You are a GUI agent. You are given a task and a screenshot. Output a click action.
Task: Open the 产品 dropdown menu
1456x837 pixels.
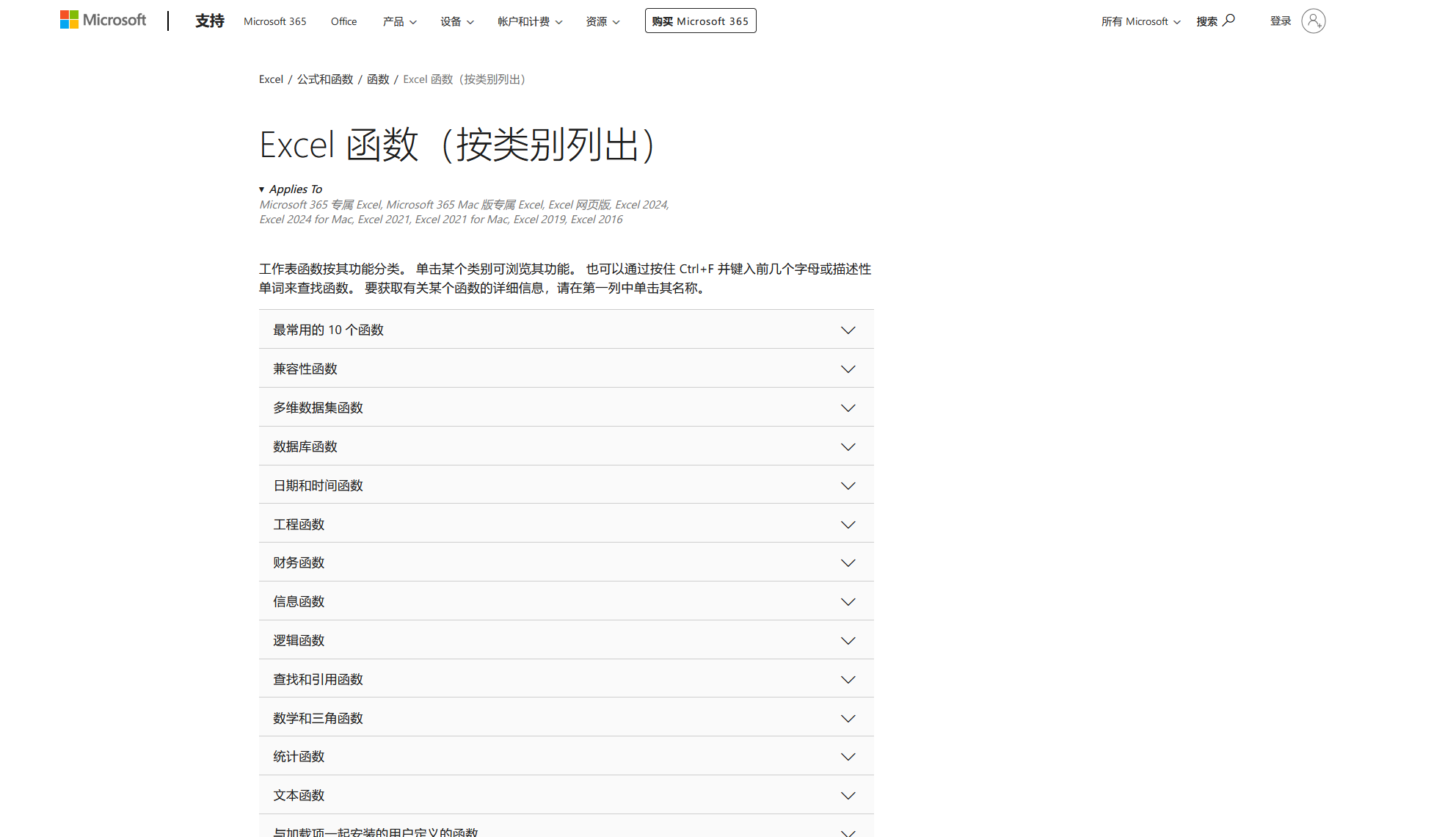[x=399, y=21]
